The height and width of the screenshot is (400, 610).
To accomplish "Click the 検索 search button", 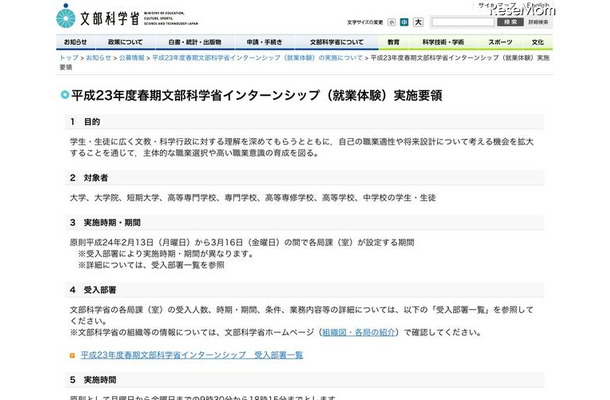I will 510,22.
